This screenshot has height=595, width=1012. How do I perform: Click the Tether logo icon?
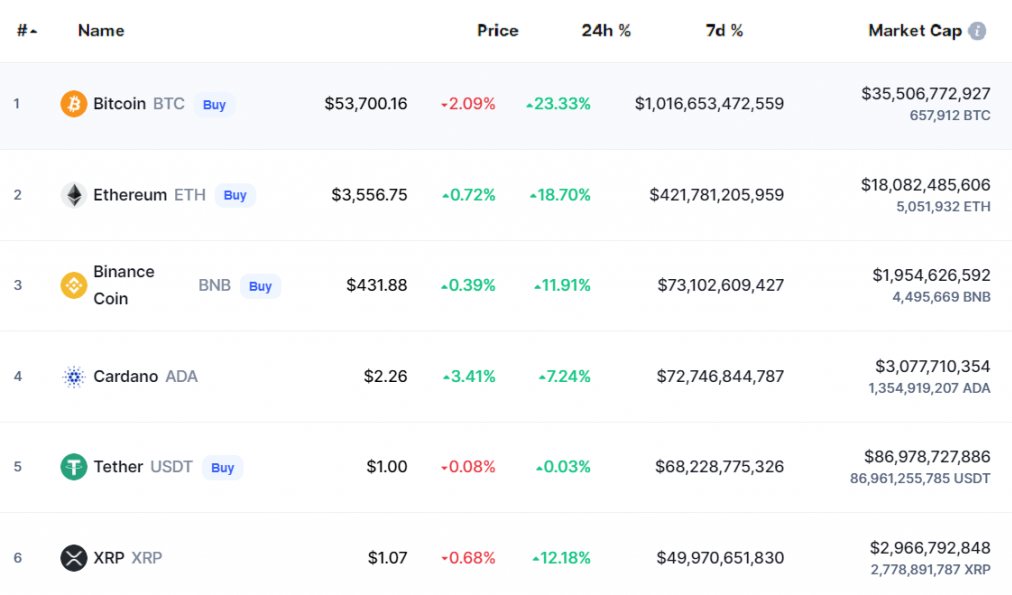tap(74, 467)
